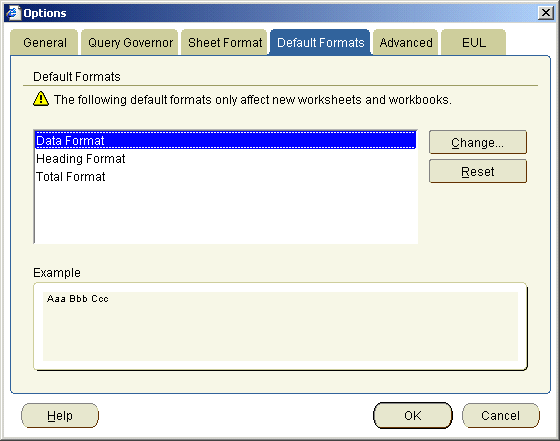Cancel the Options dialog

pos(500,416)
